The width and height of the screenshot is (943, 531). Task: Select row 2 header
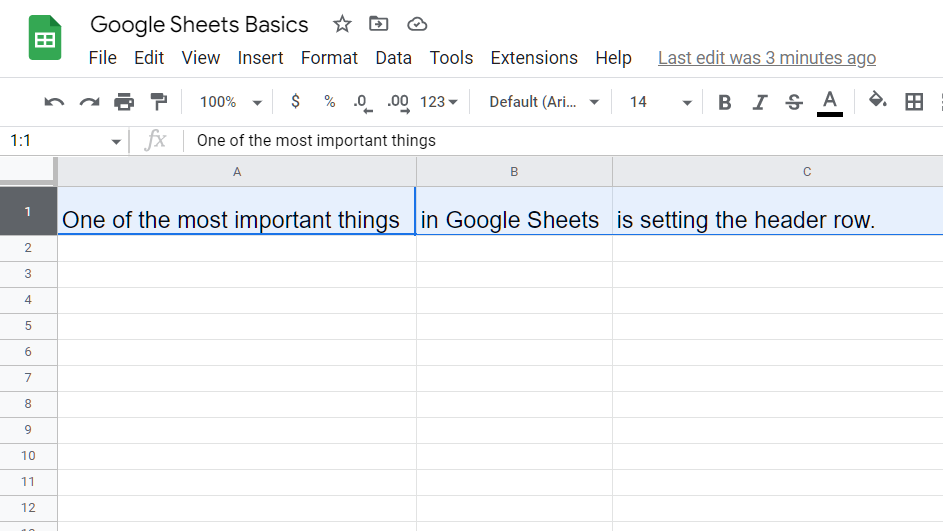point(28,248)
